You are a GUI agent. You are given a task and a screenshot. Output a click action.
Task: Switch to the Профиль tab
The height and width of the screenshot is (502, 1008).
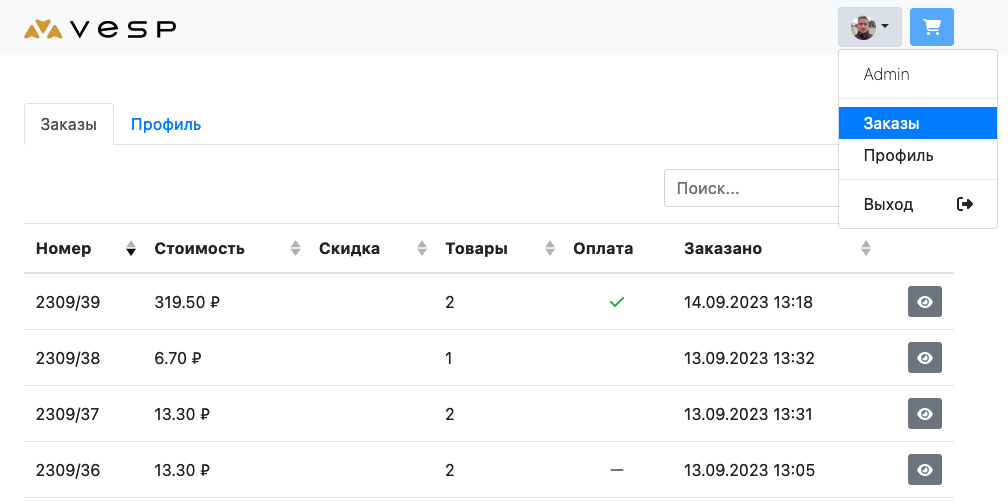(x=166, y=124)
